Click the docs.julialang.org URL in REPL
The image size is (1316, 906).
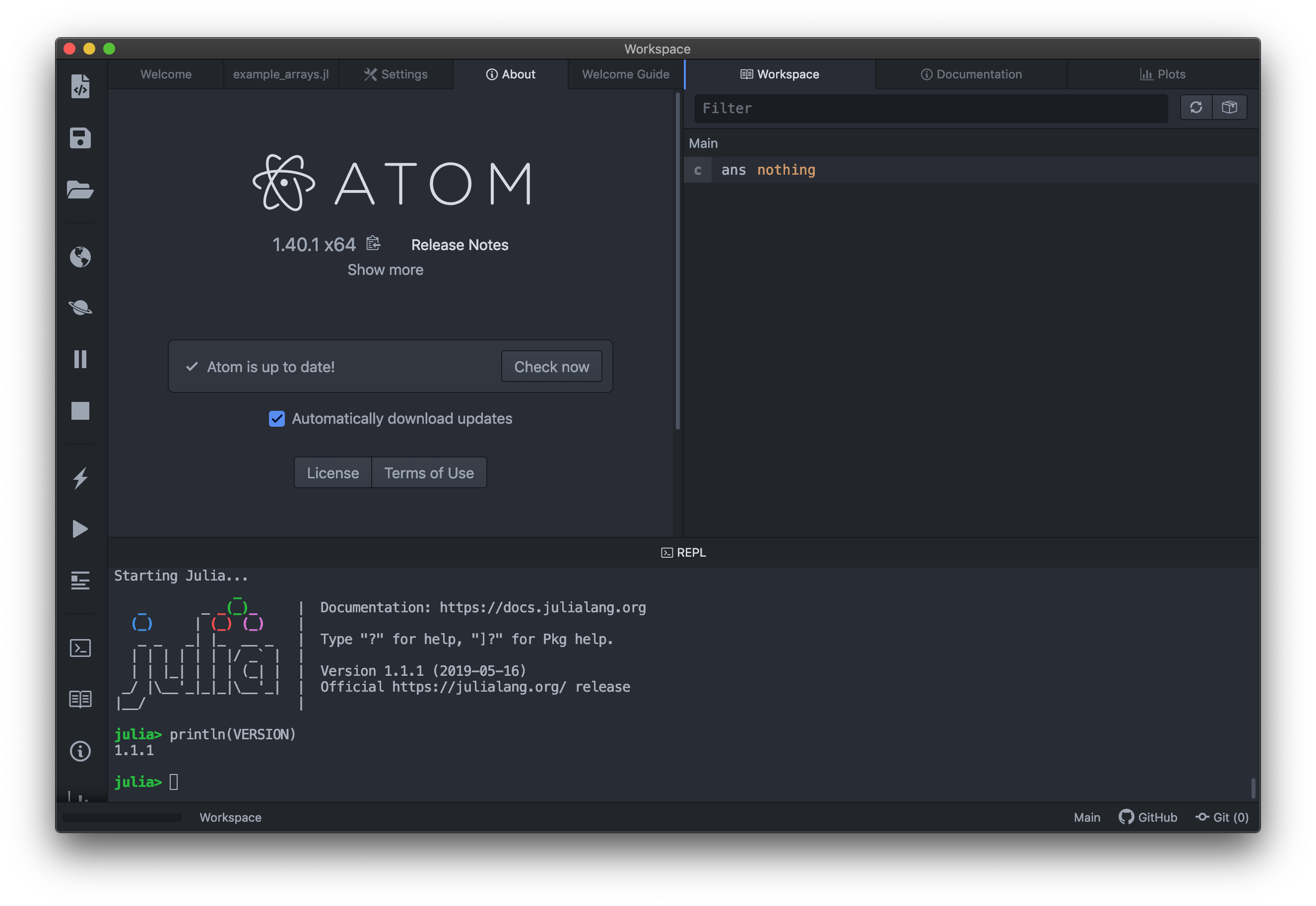click(x=542, y=607)
